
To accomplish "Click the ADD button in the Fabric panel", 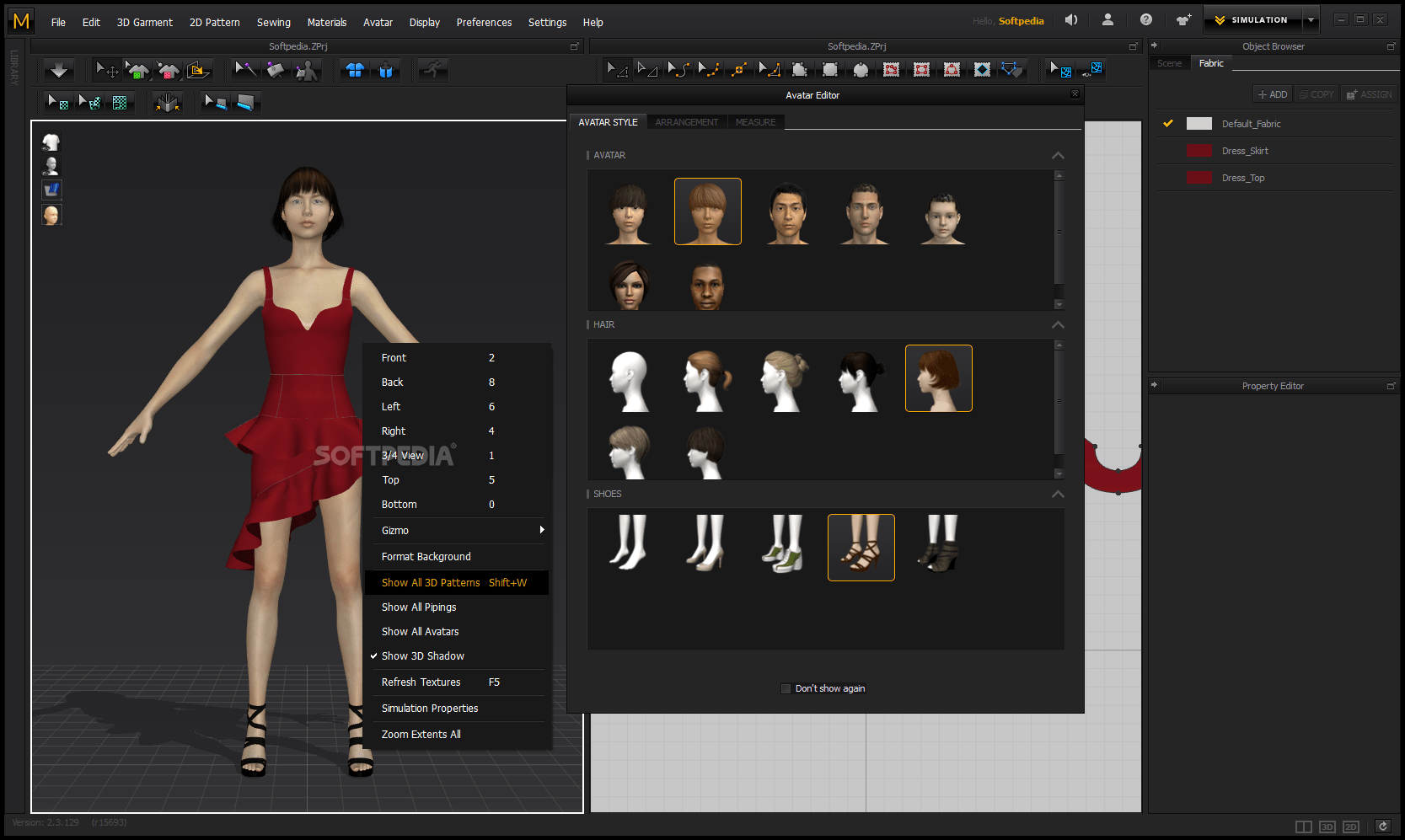I will tap(1272, 94).
